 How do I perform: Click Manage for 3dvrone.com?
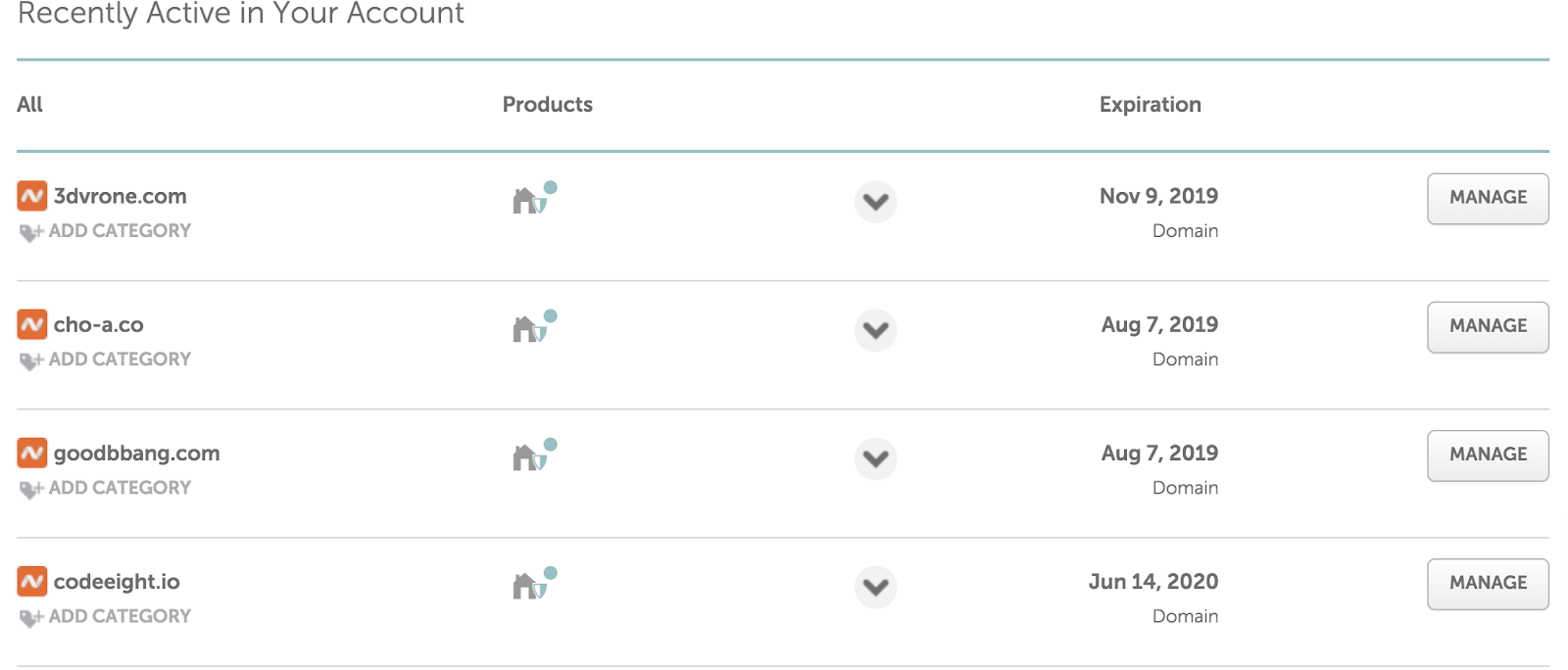click(x=1488, y=198)
